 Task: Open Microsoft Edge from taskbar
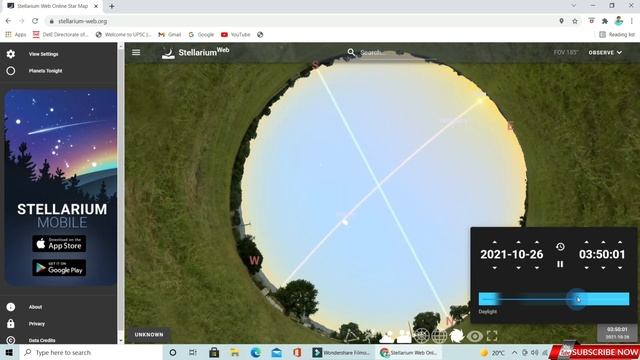(256, 352)
